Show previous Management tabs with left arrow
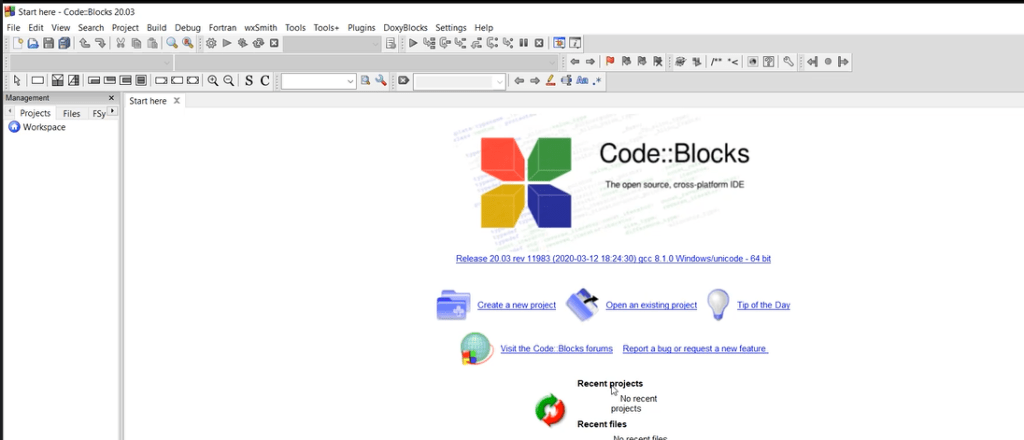The image size is (1024, 440). tap(9, 112)
